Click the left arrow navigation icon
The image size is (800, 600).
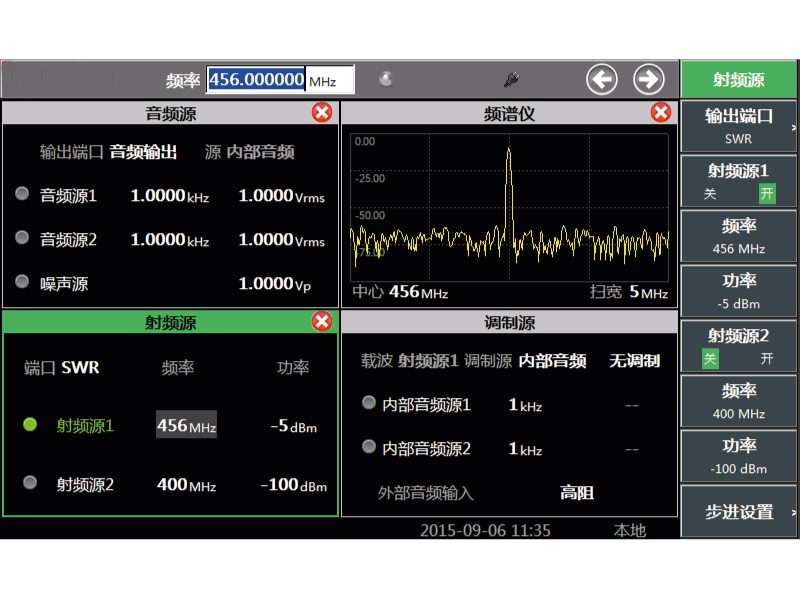(x=601, y=80)
